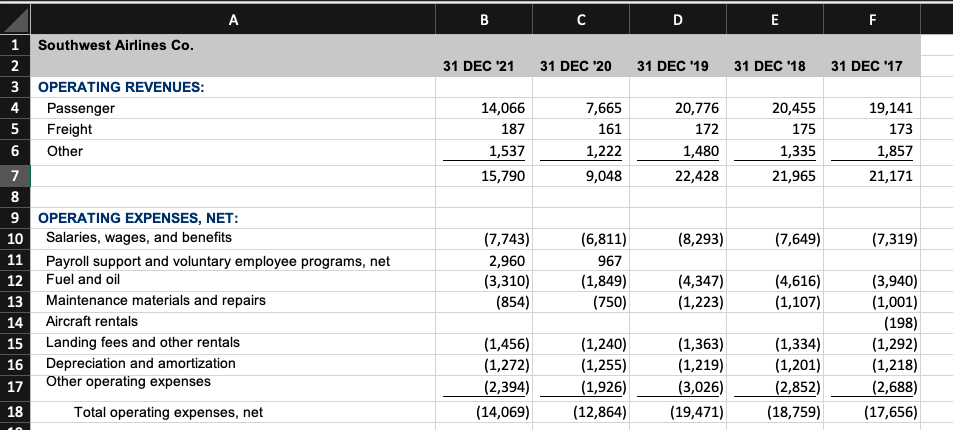The height and width of the screenshot is (430, 953).
Task: Click the freight value 161
Action: 610,129
